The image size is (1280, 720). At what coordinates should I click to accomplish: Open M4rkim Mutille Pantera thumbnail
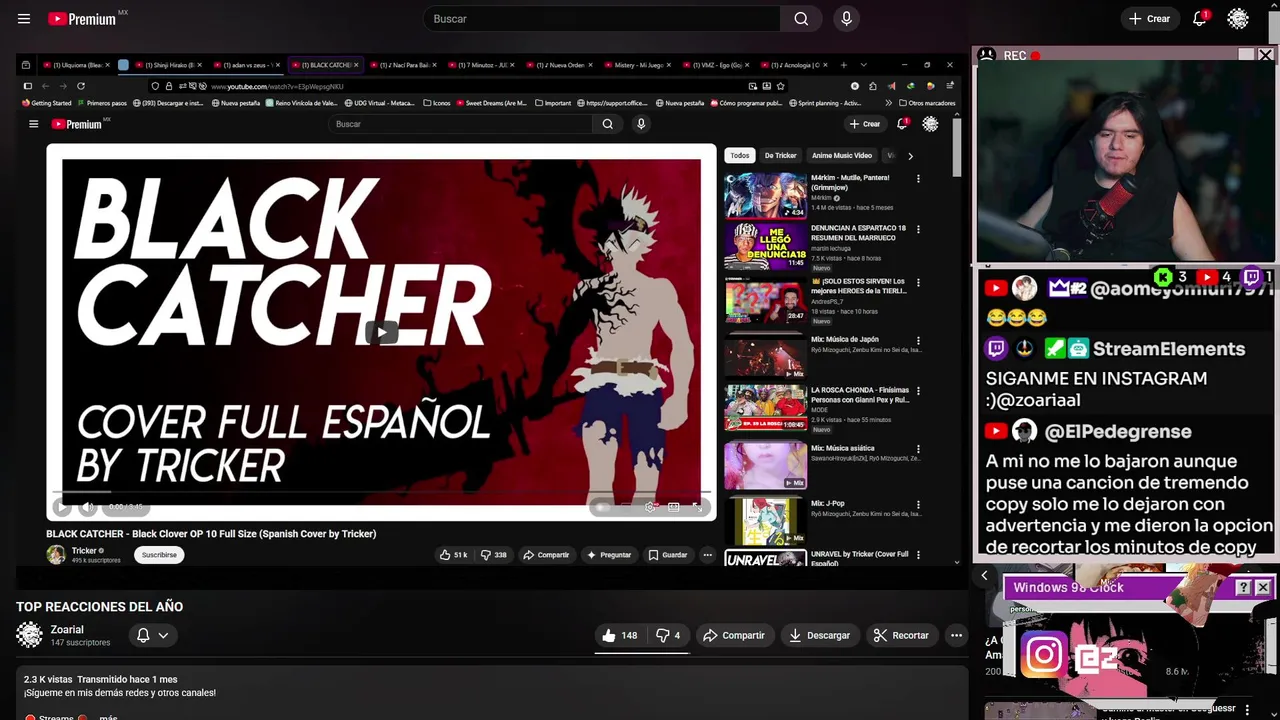pyautogui.click(x=765, y=195)
